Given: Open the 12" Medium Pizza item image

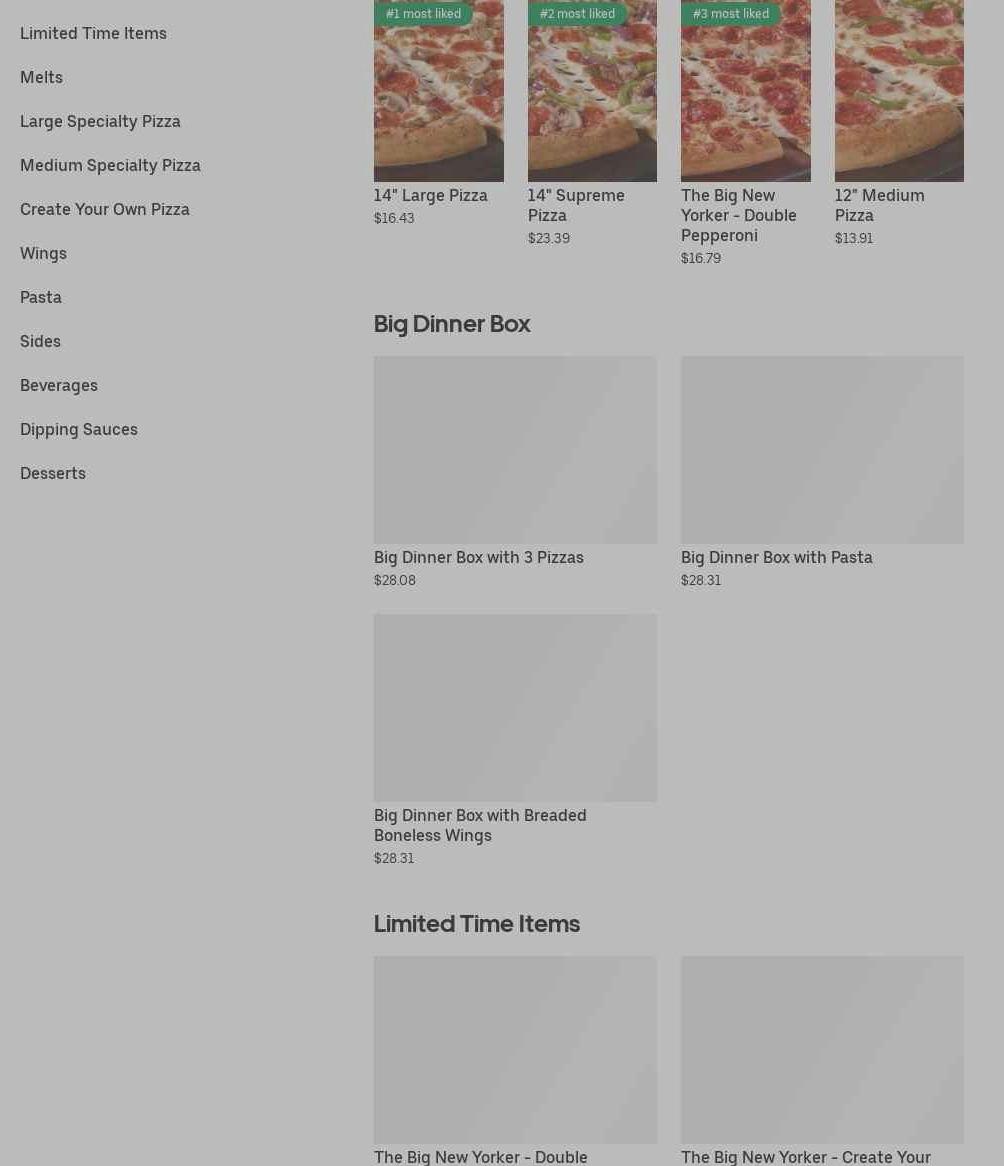Looking at the screenshot, I should (899, 91).
